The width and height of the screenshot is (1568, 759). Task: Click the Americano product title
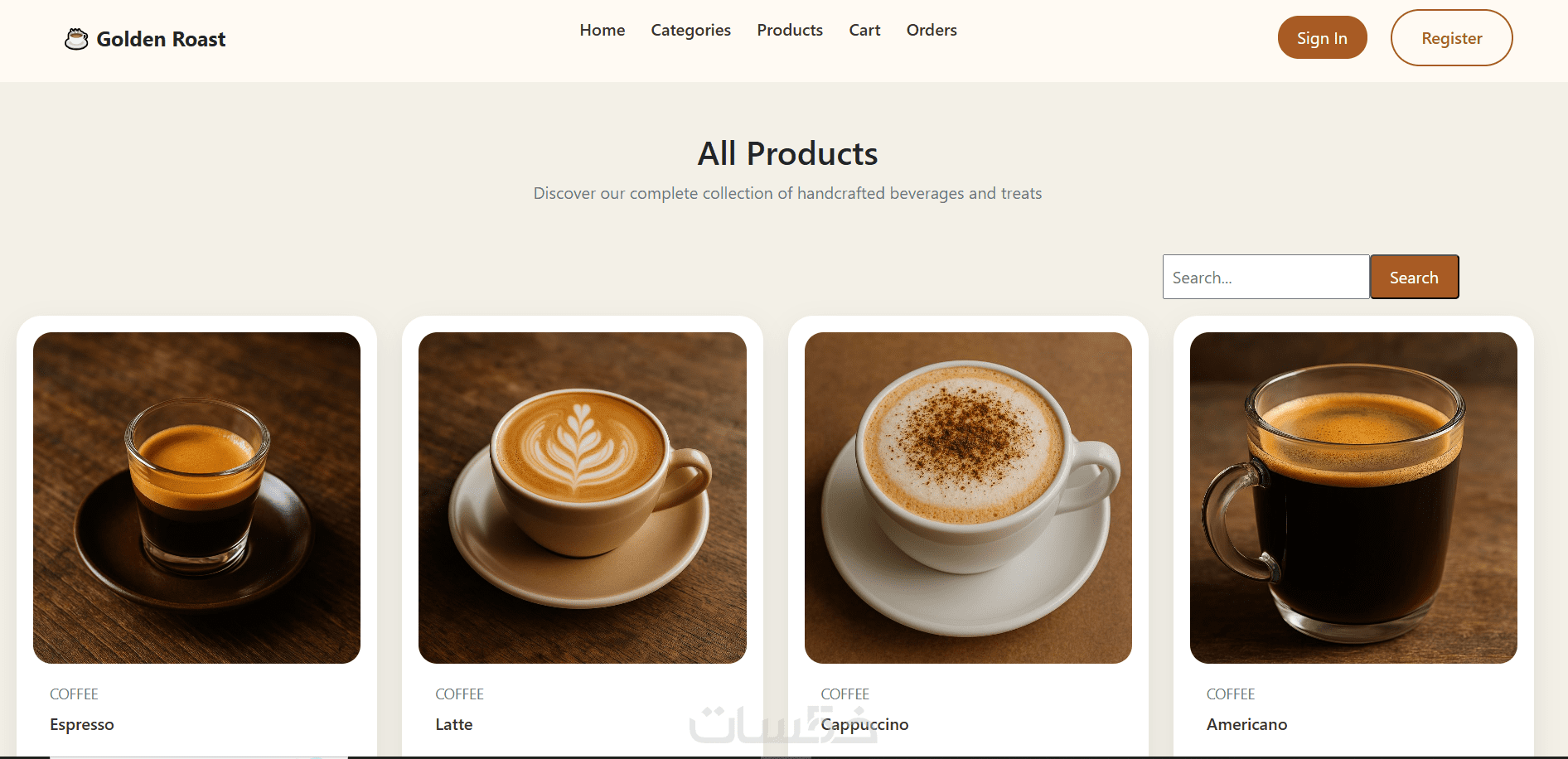pyautogui.click(x=1246, y=724)
